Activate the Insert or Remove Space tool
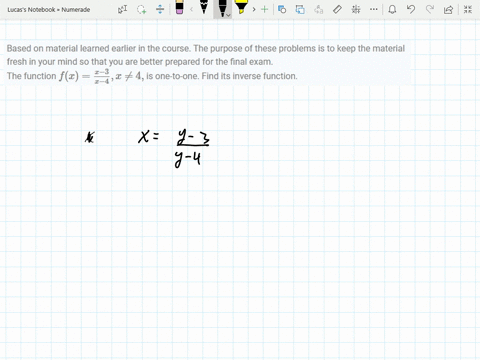480x360 pixels. pyautogui.click(x=160, y=9)
